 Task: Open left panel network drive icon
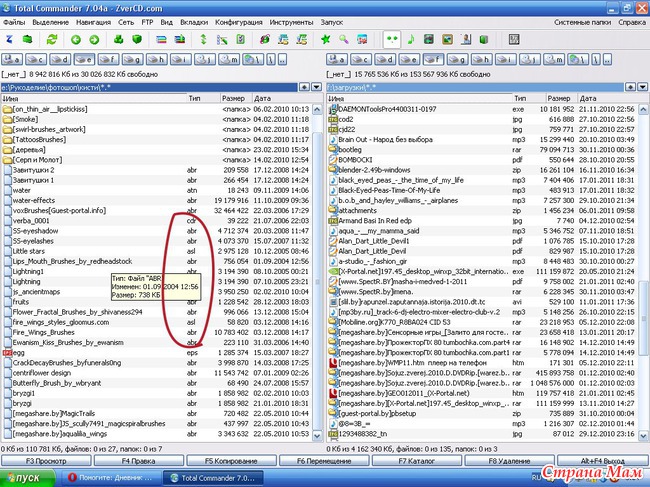click(252, 60)
